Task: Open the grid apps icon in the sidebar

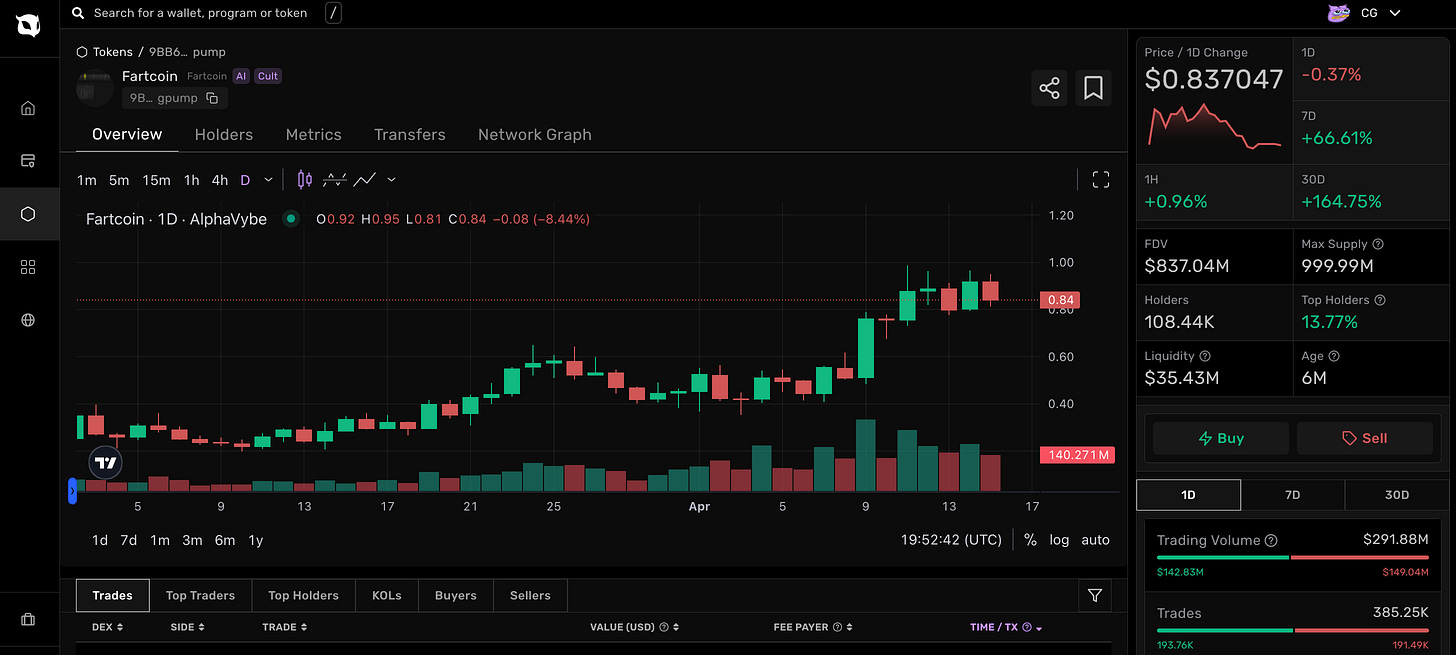Action: pos(28,267)
